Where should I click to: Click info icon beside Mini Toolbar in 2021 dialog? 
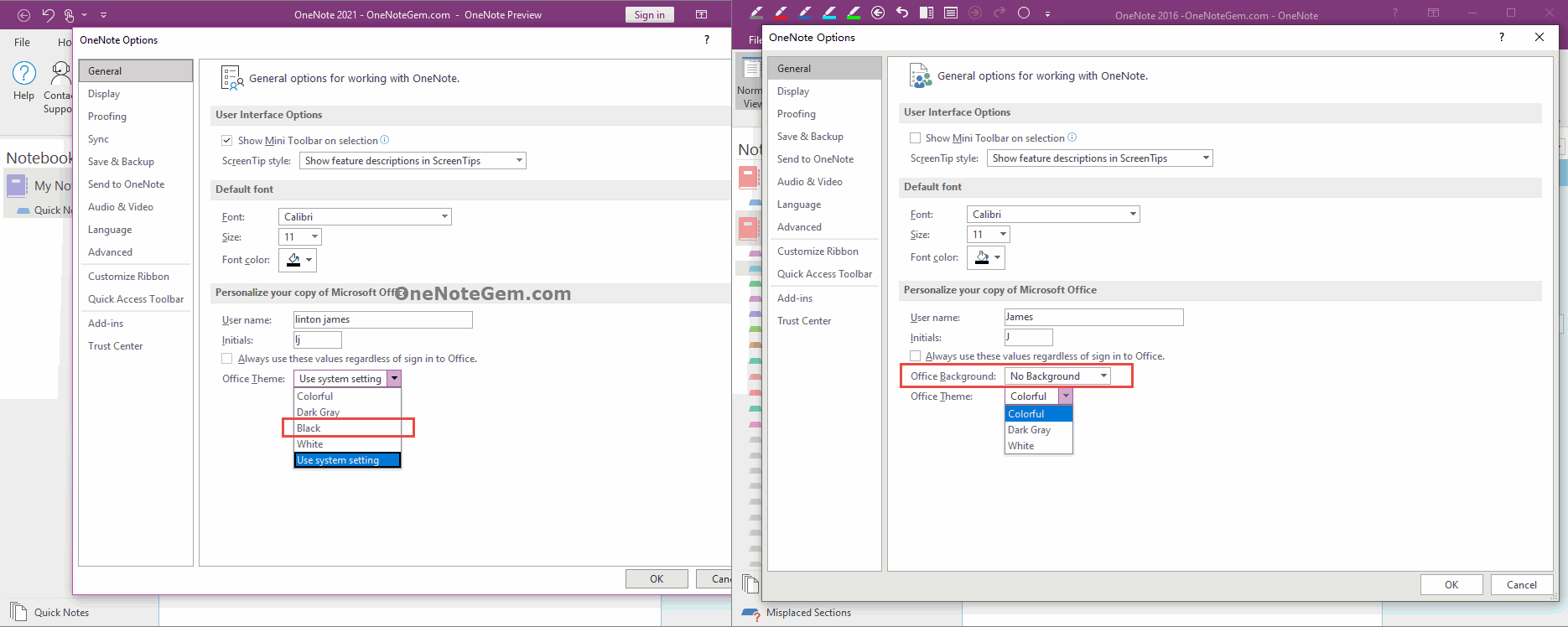(x=385, y=140)
